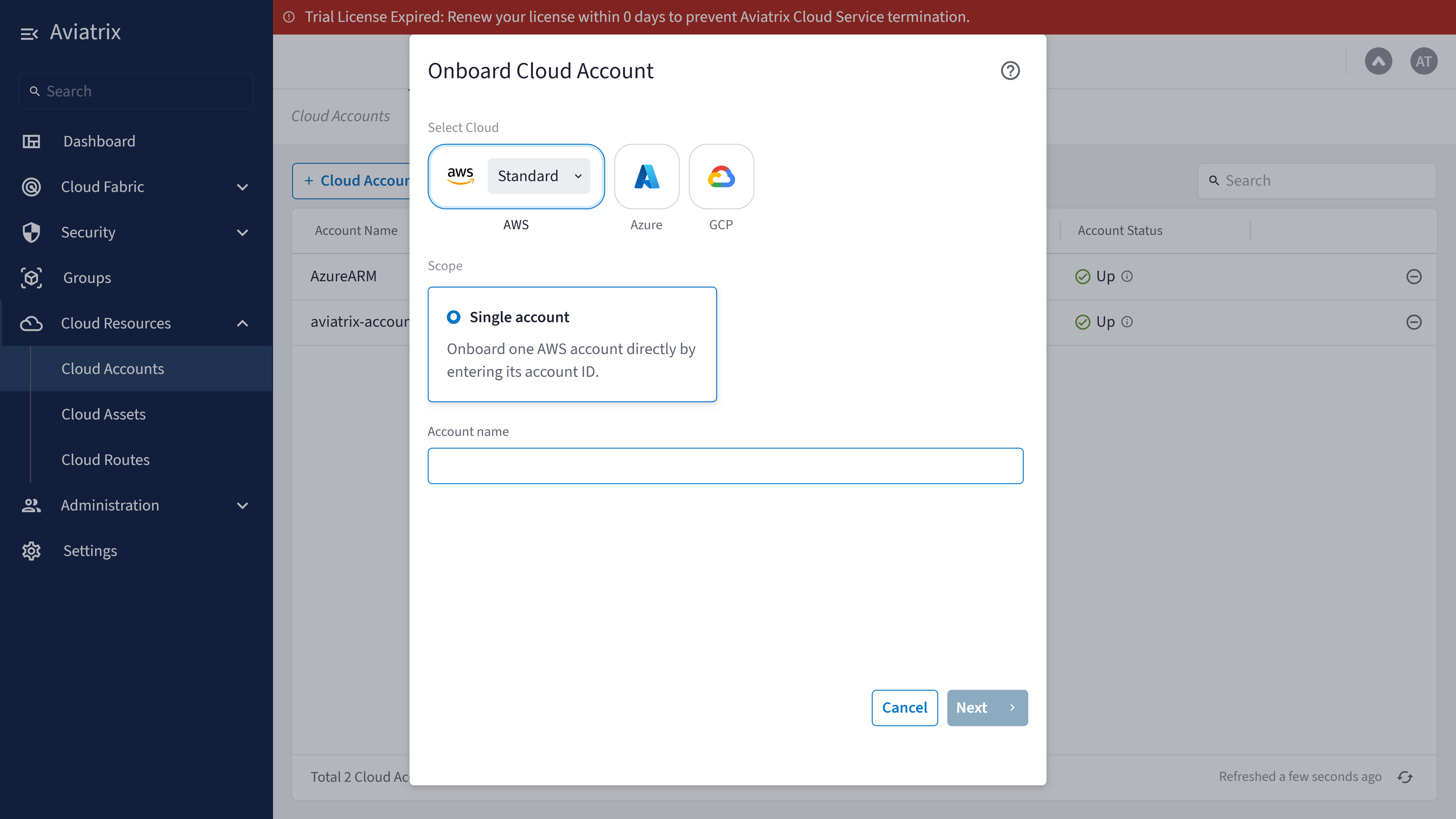
Task: Select the GCP cloud icon
Action: tap(721, 176)
